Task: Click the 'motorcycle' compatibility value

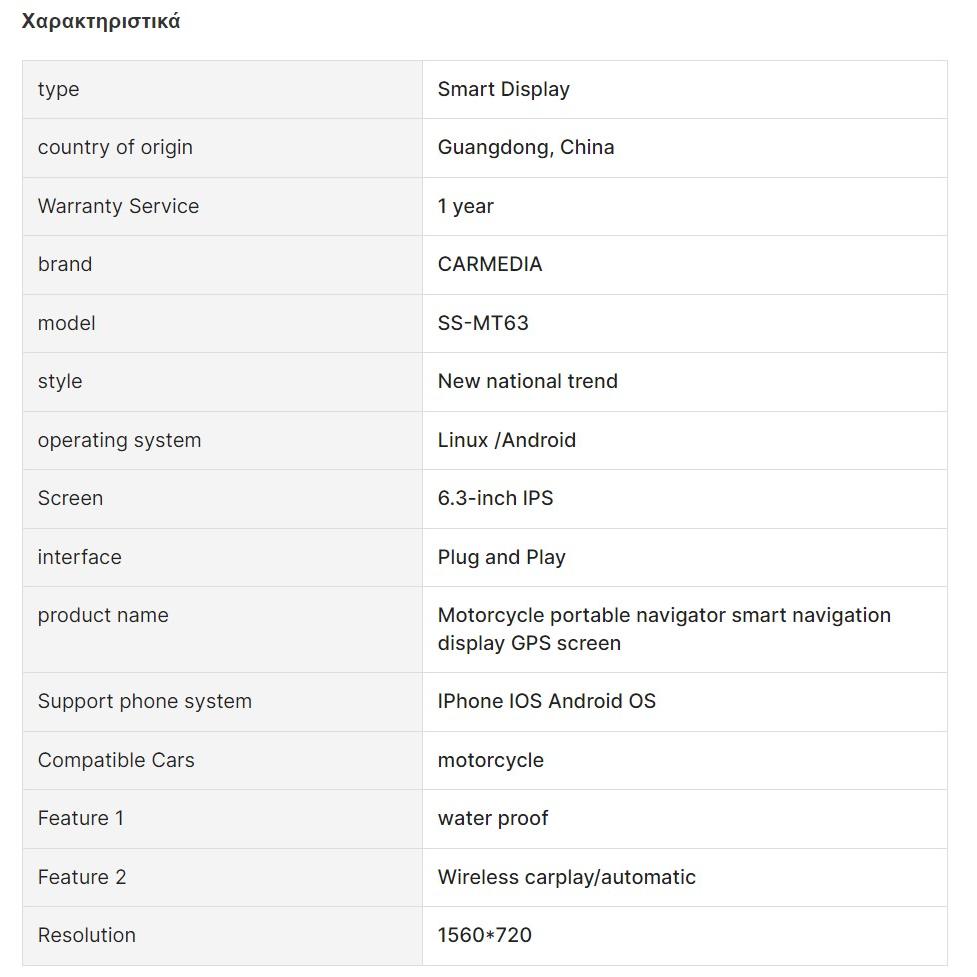Action: 490,760
